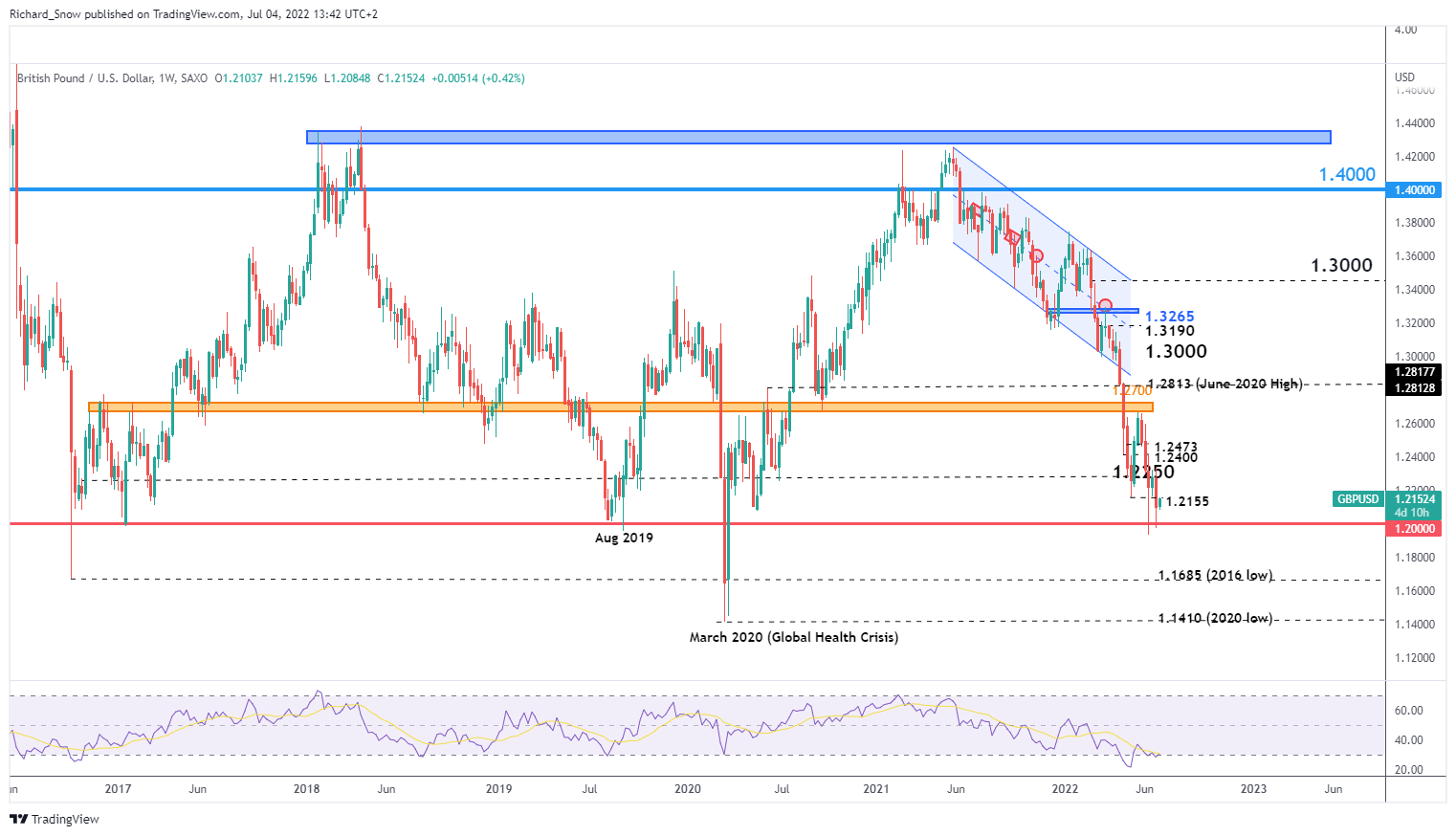The width and height of the screenshot is (1456, 836).
Task: Click the large blue 1.4000 annotation text
Action: click(1347, 174)
